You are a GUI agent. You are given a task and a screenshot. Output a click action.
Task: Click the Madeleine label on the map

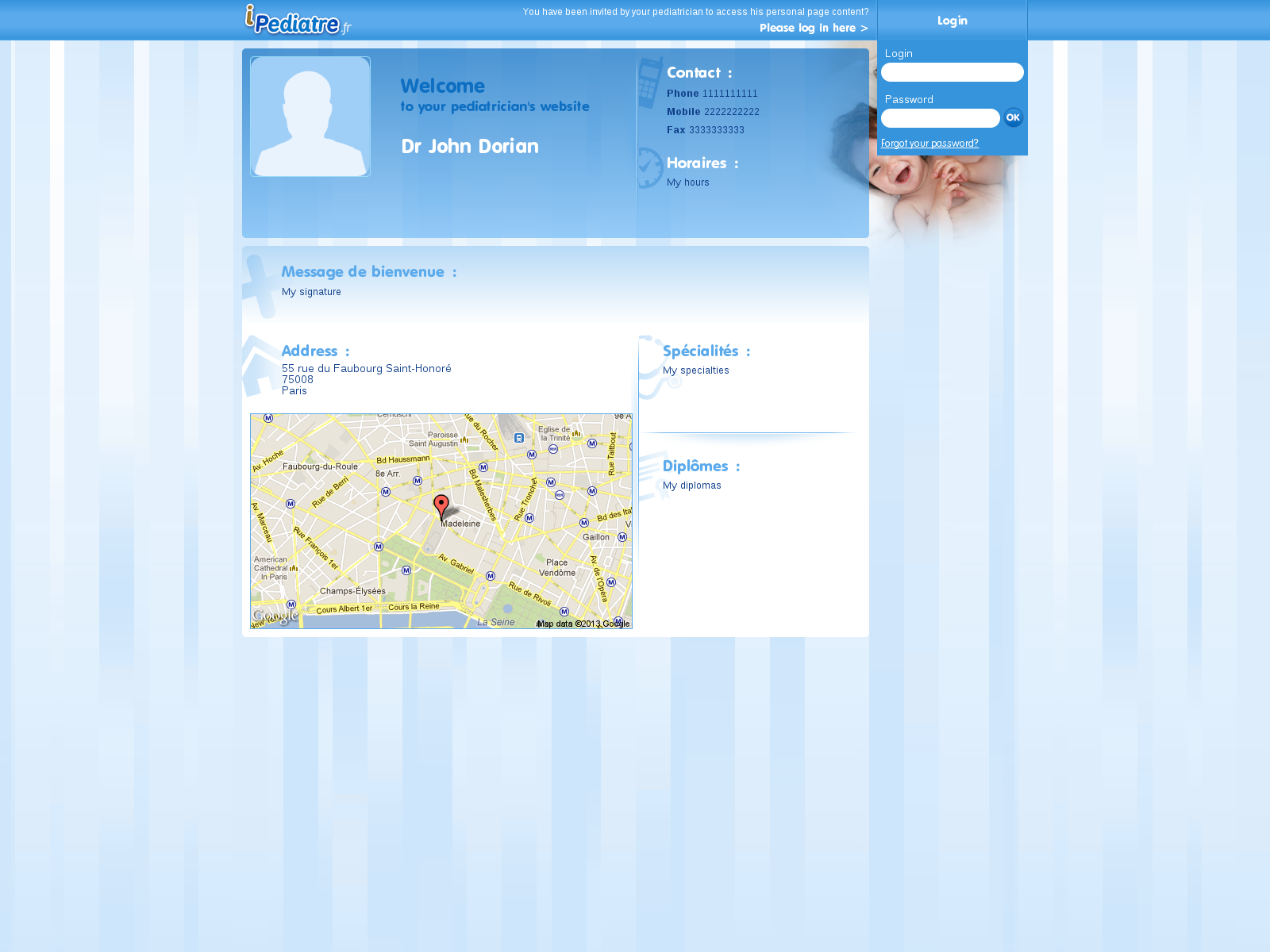[460, 524]
